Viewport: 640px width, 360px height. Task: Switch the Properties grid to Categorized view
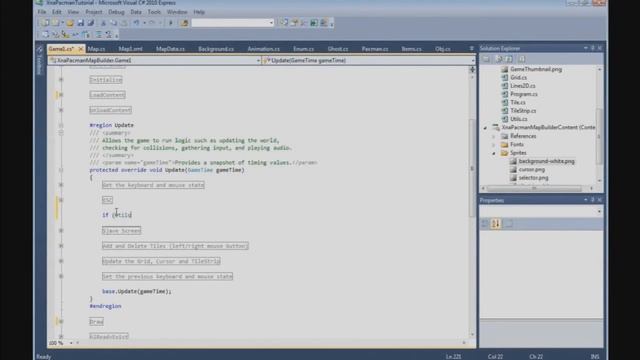click(485, 224)
